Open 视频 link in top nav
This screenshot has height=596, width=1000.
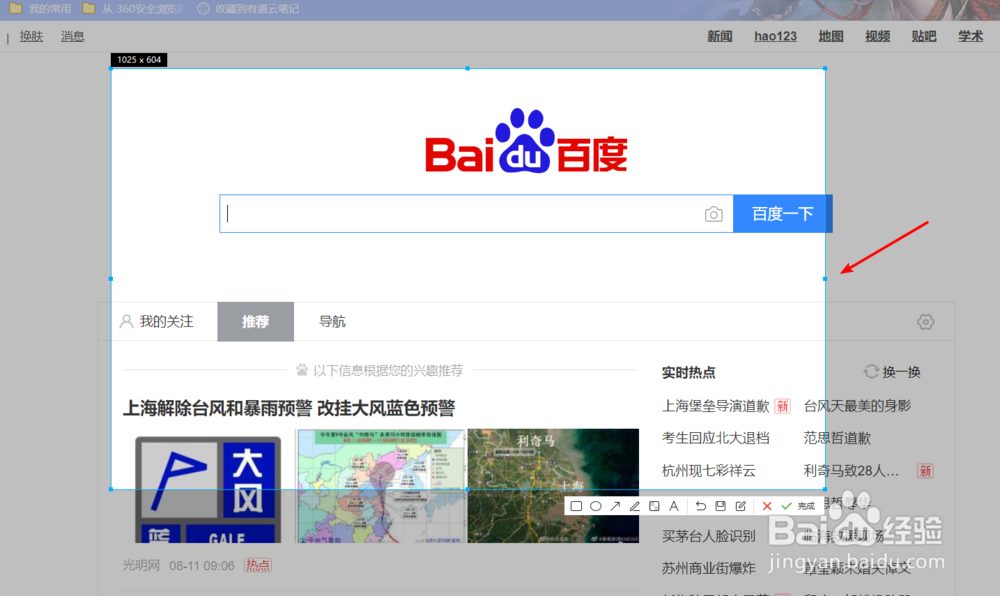tap(878, 36)
